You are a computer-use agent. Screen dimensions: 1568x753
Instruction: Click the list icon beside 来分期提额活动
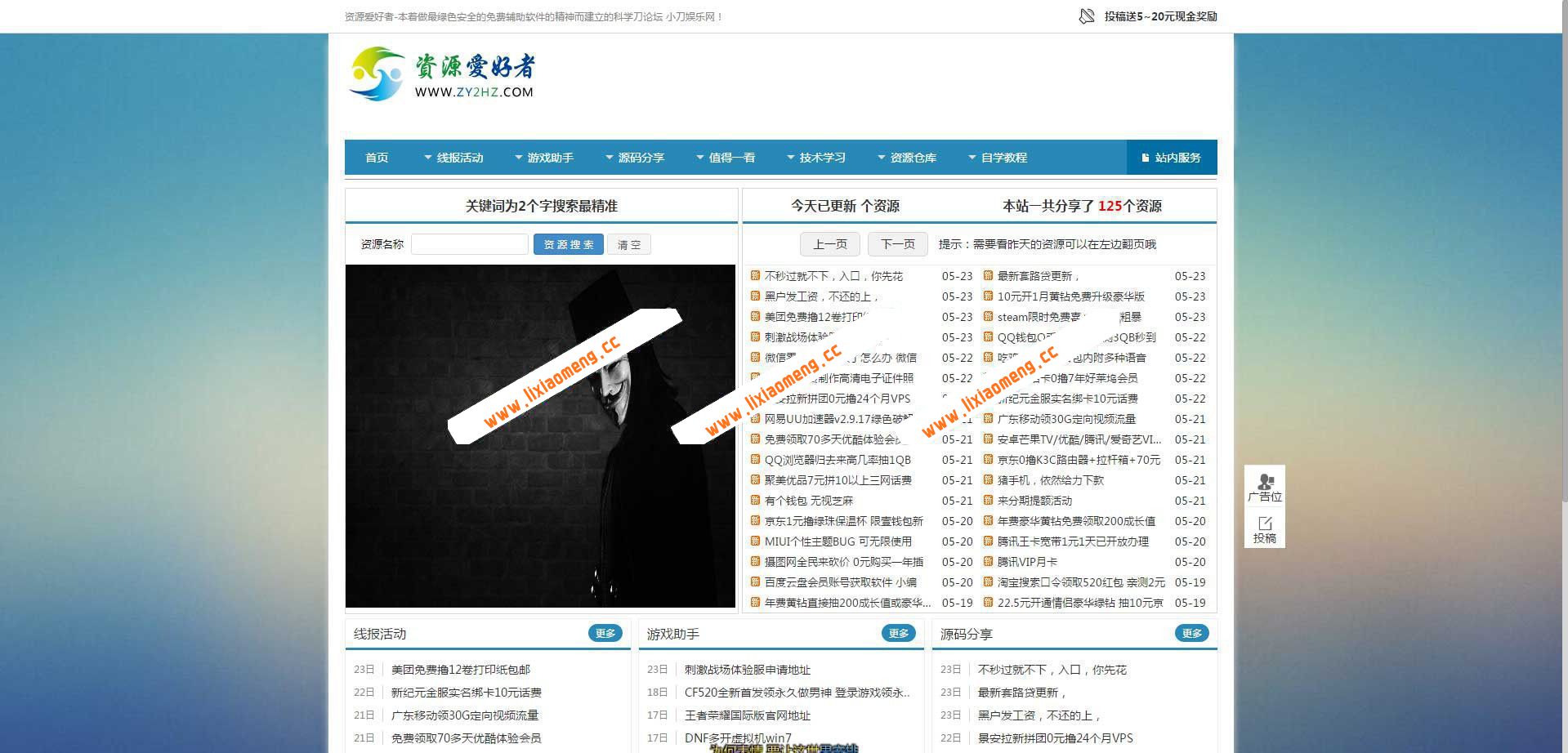pyautogui.click(x=988, y=500)
